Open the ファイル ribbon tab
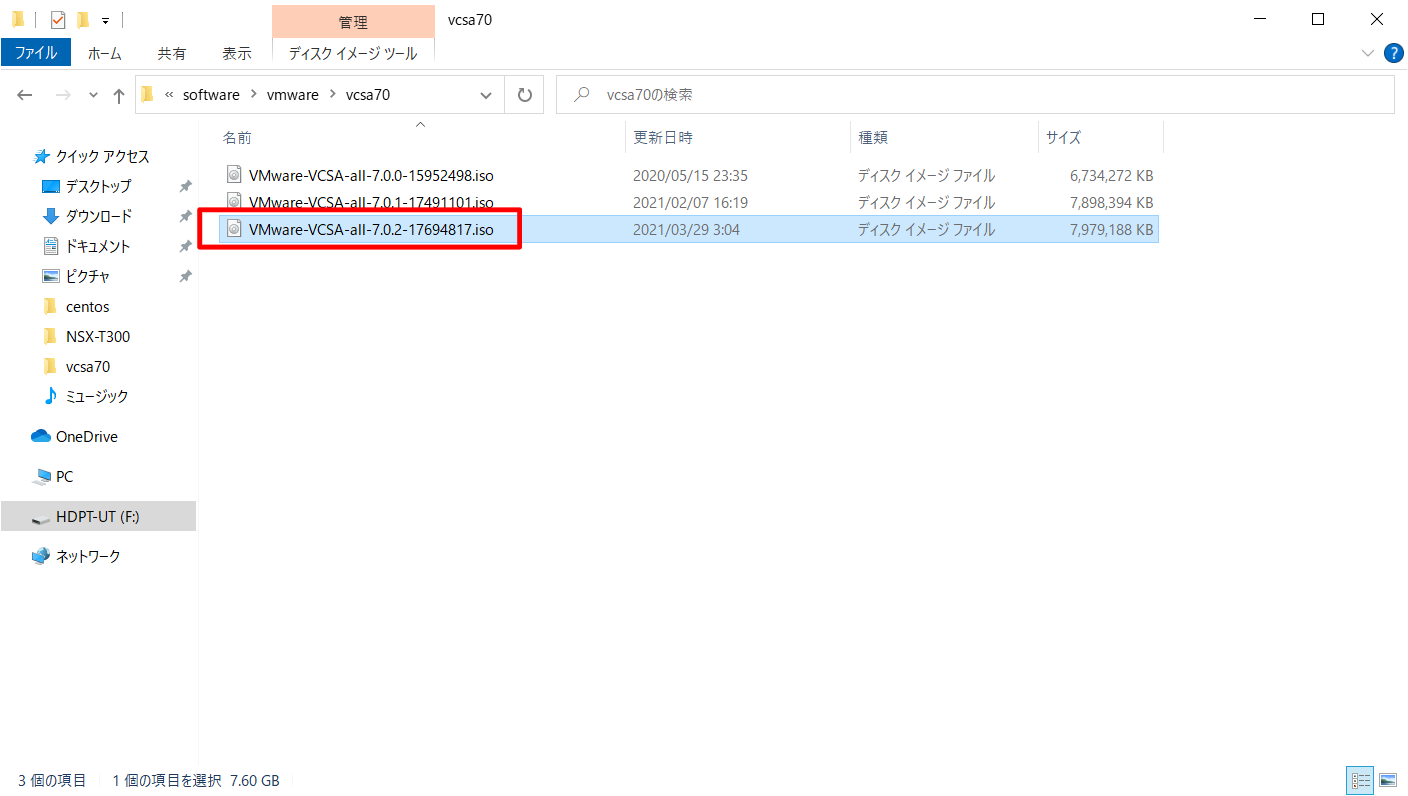Screen dimensions: 1408x796 (x=36, y=53)
